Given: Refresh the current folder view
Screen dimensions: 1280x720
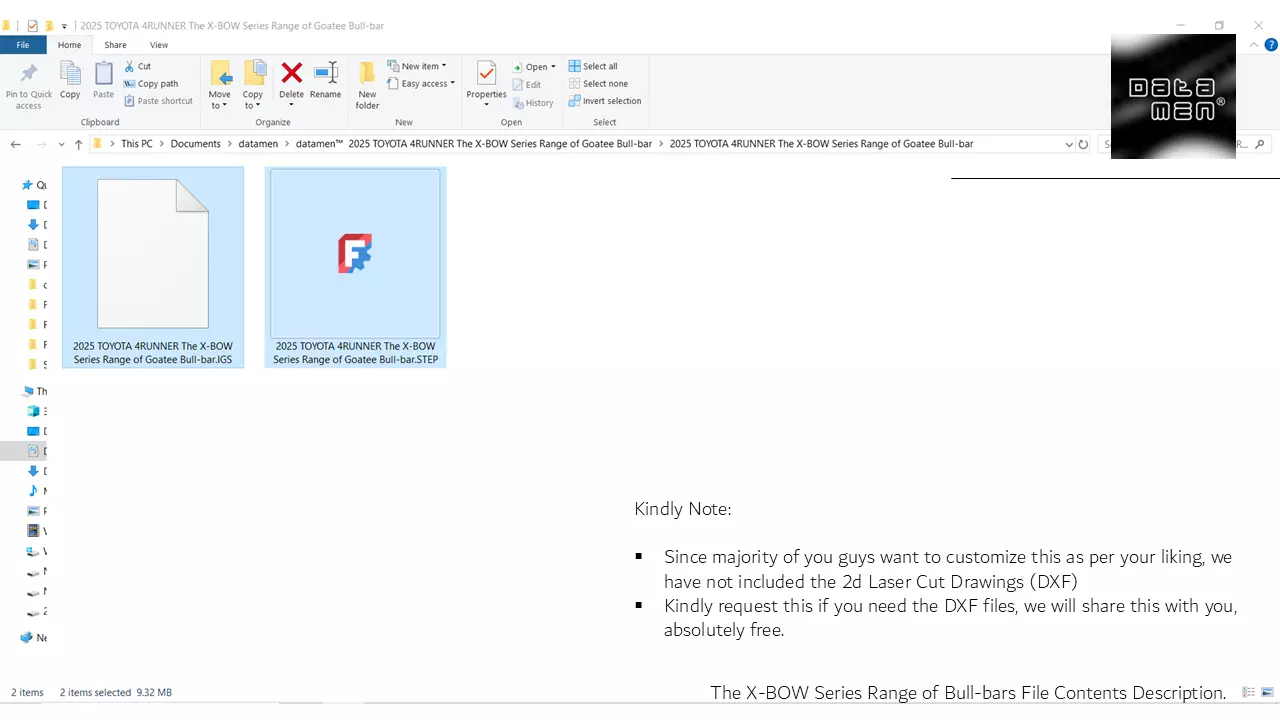Looking at the screenshot, I should point(1083,144).
